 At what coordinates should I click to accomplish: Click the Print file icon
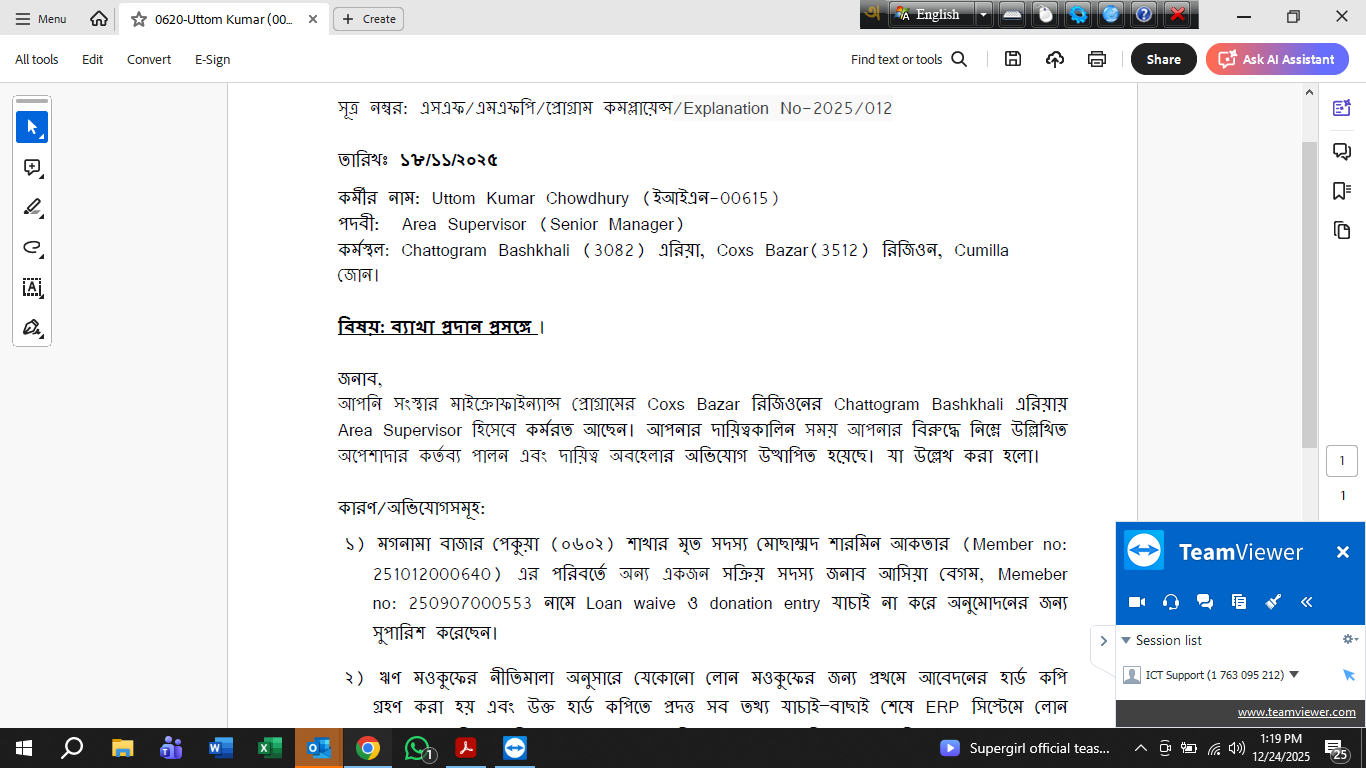pos(1097,59)
